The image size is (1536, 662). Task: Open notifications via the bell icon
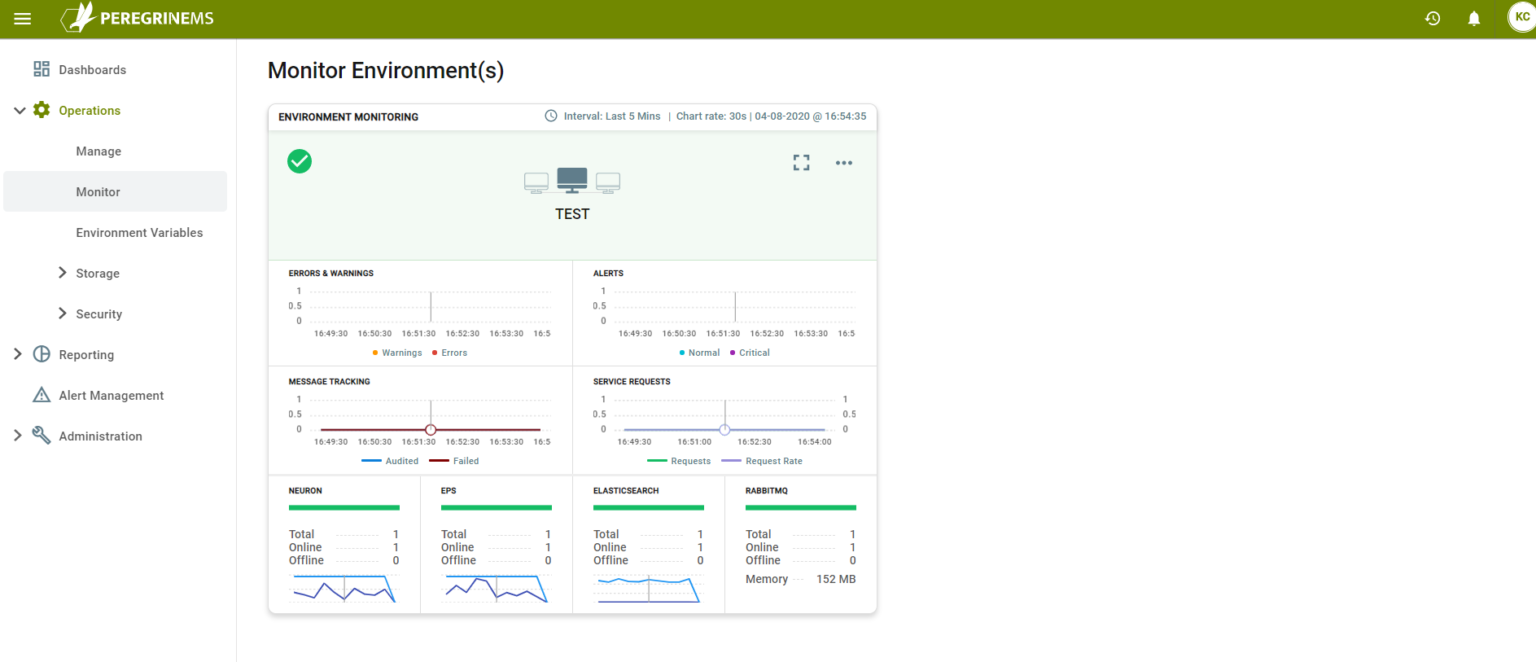1473,17
